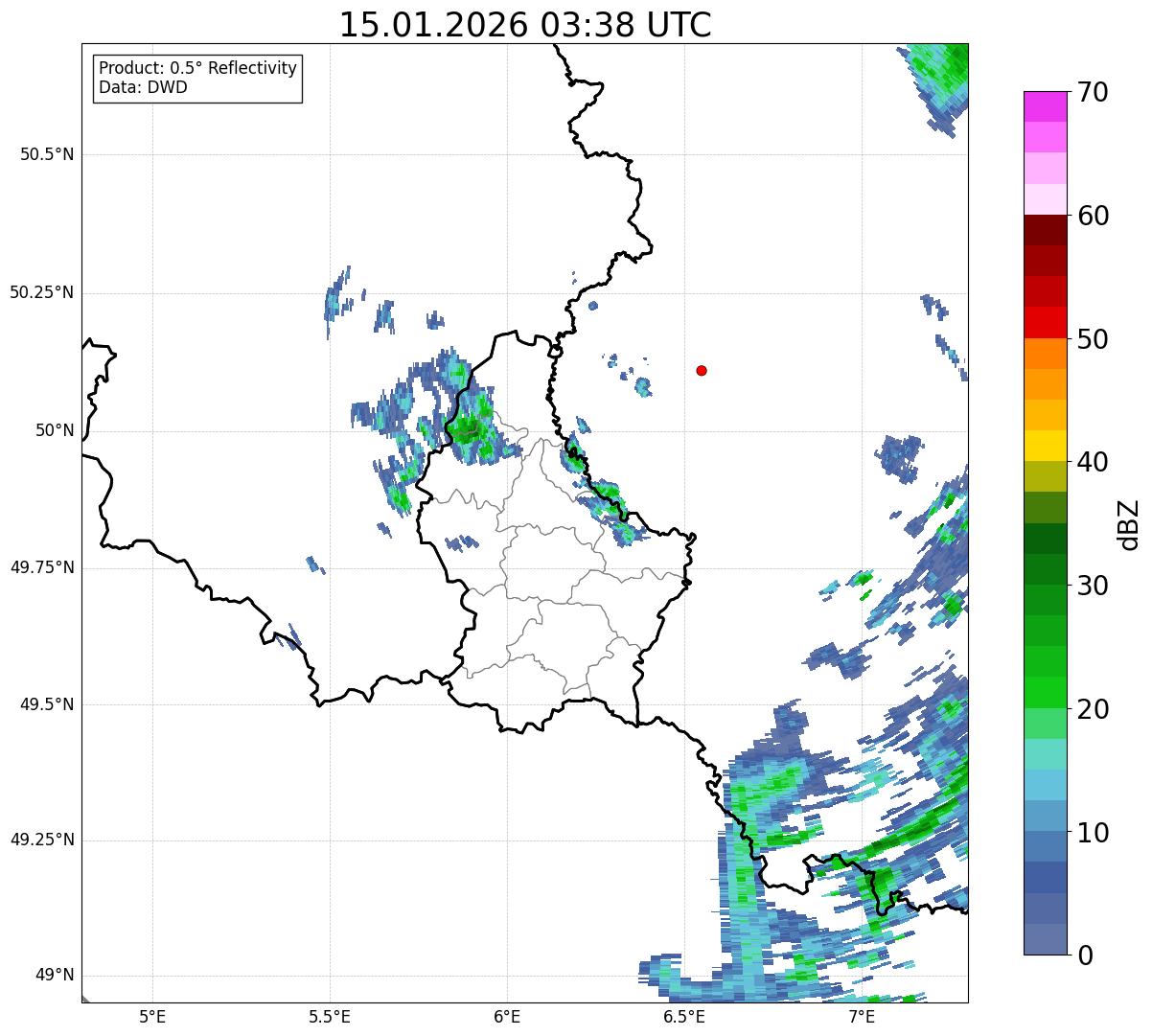Click the 50.5°N latitude label
The height and width of the screenshot is (1036, 1152).
[46, 154]
